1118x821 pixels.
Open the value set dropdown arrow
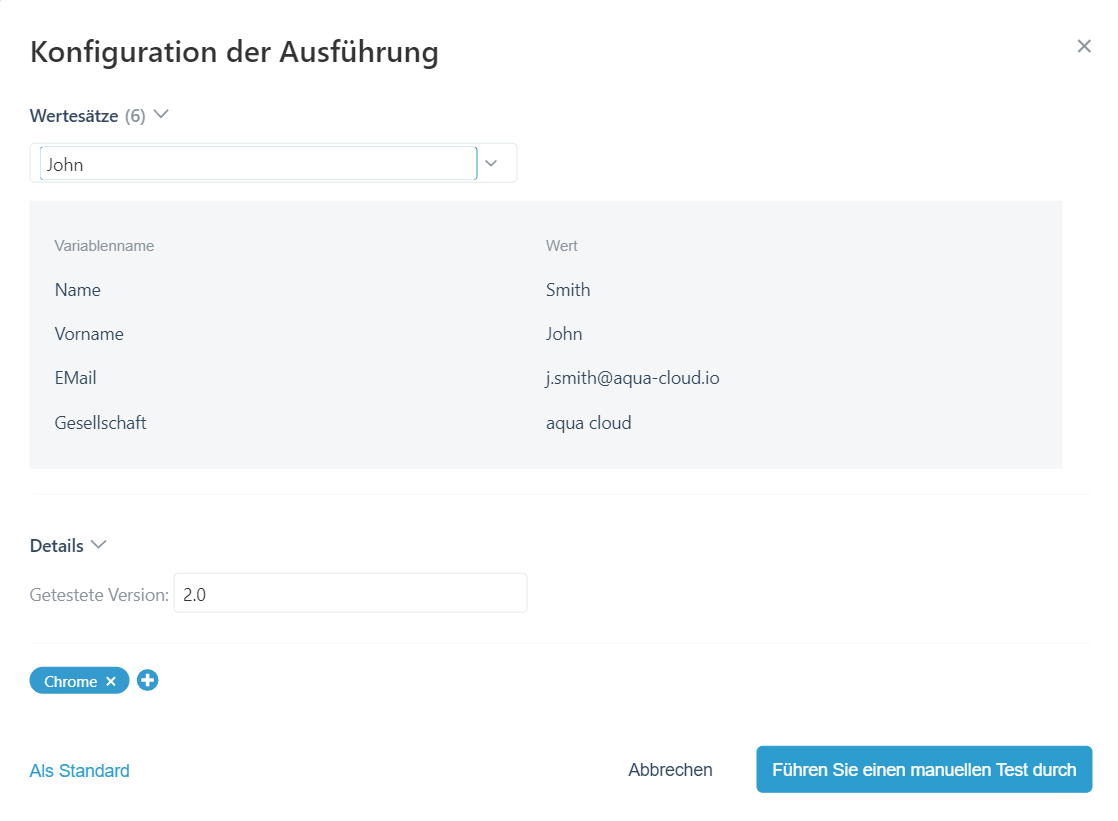pyautogui.click(x=491, y=163)
